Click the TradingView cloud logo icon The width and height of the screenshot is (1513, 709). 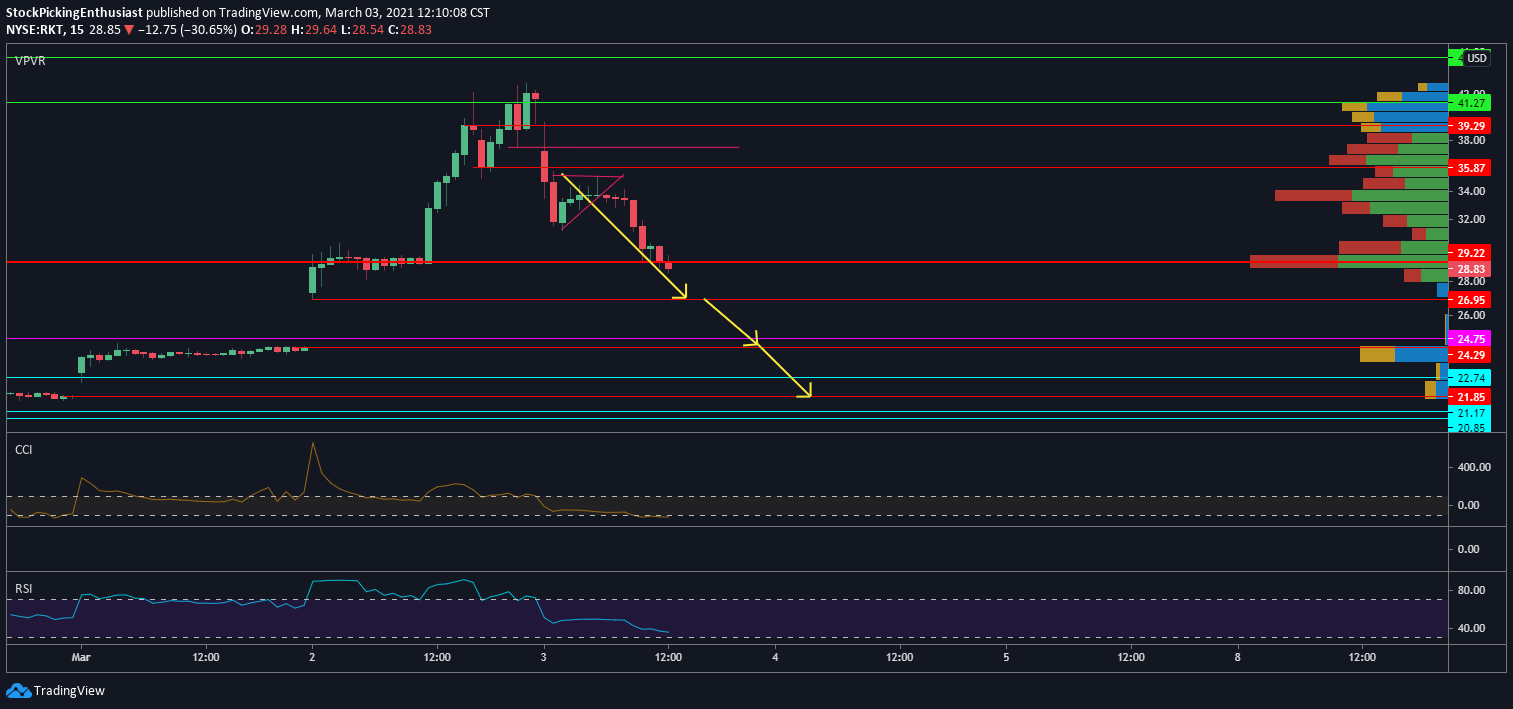[x=18, y=690]
